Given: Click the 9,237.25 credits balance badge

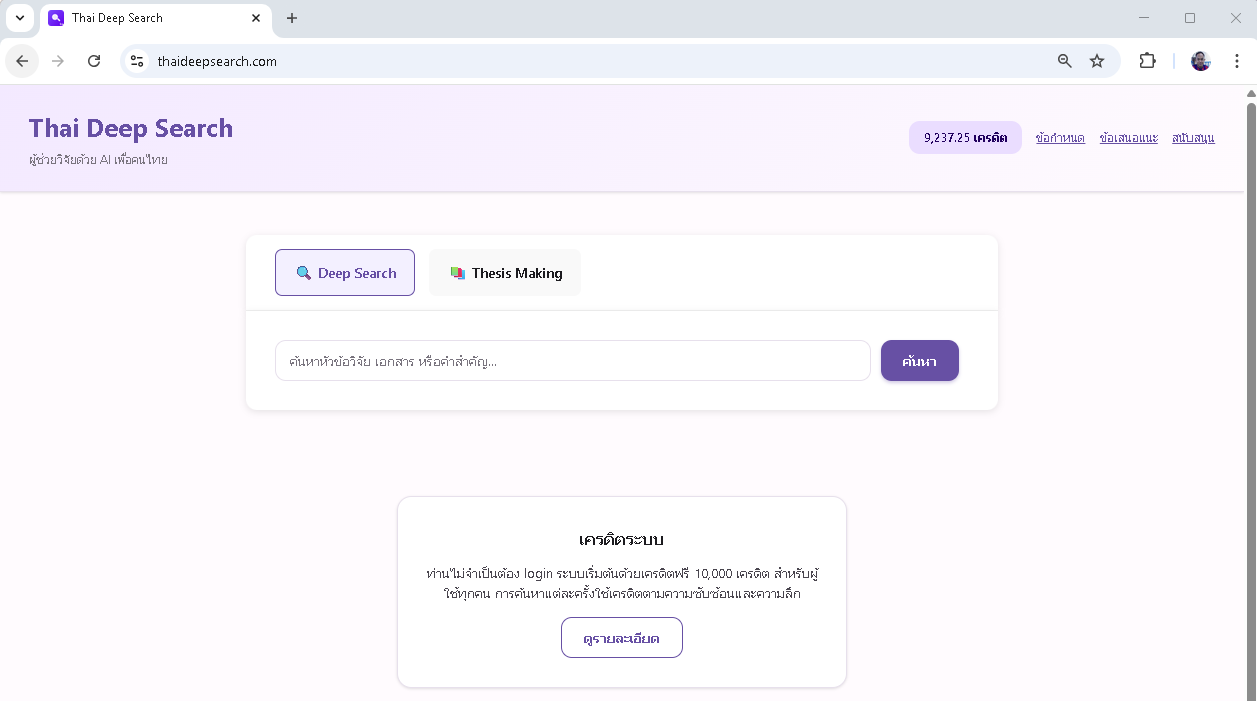Looking at the screenshot, I should [x=965, y=138].
